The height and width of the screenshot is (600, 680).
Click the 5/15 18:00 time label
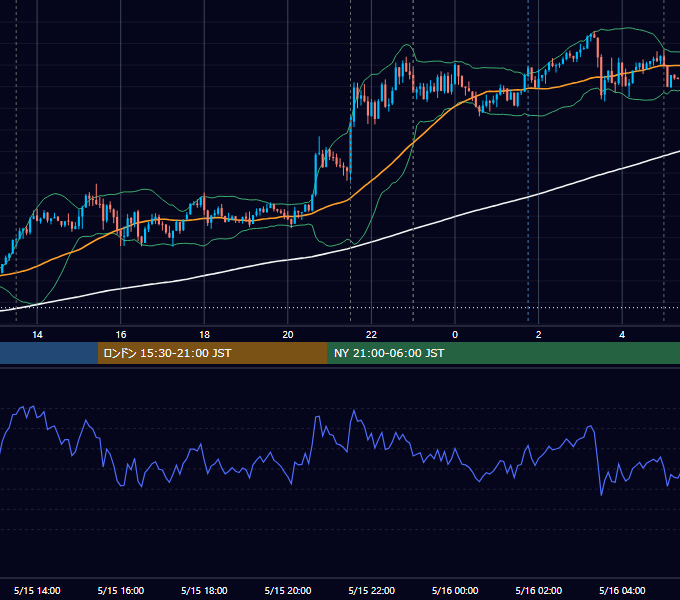(204, 590)
